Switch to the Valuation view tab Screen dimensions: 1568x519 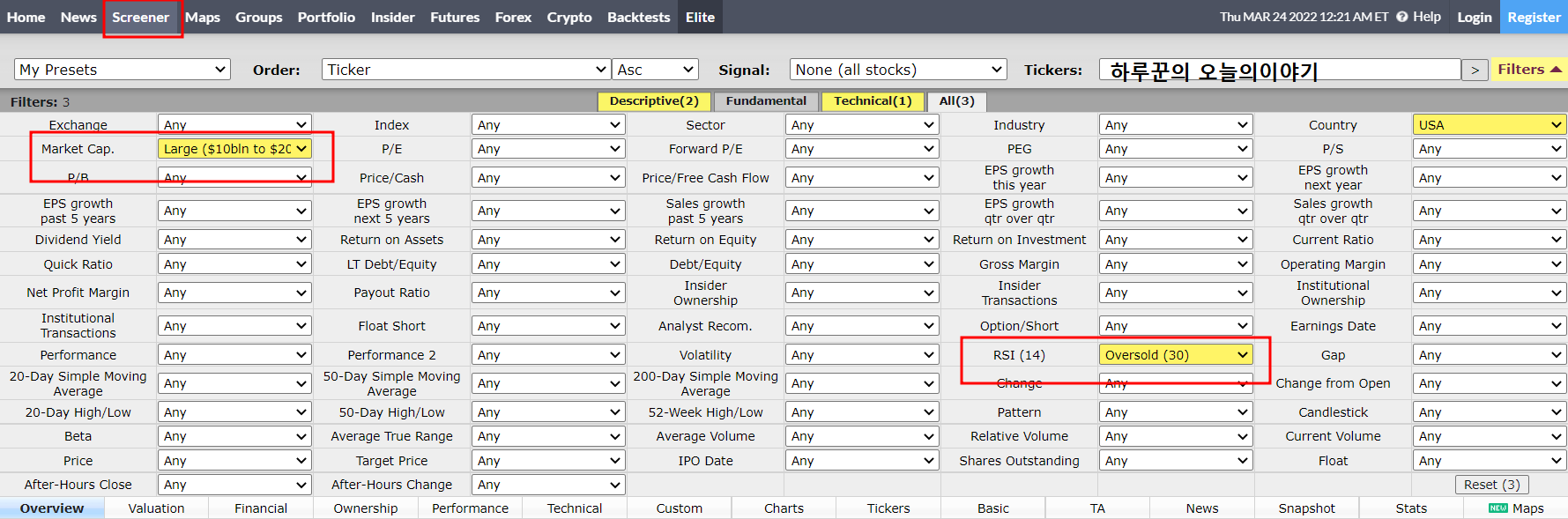pyautogui.click(x=157, y=508)
